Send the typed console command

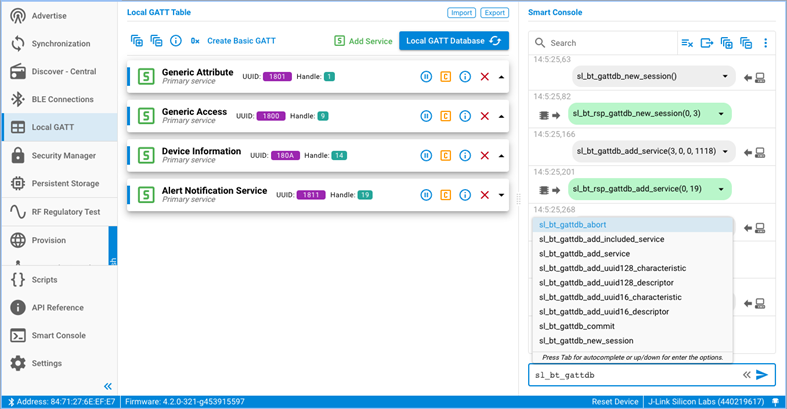pyautogui.click(x=762, y=375)
